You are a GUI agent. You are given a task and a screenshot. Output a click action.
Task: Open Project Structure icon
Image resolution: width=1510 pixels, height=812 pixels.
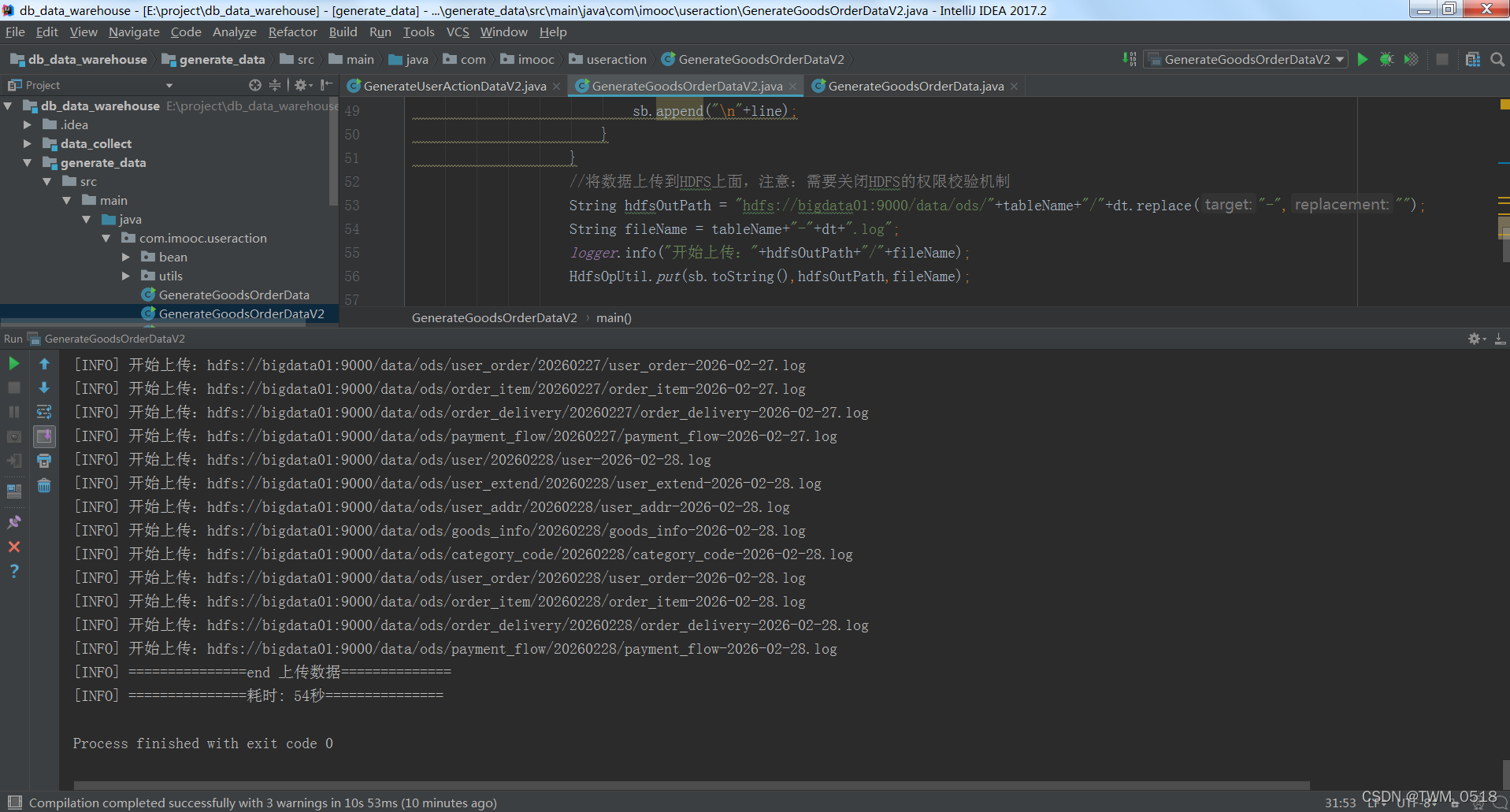(1473, 59)
